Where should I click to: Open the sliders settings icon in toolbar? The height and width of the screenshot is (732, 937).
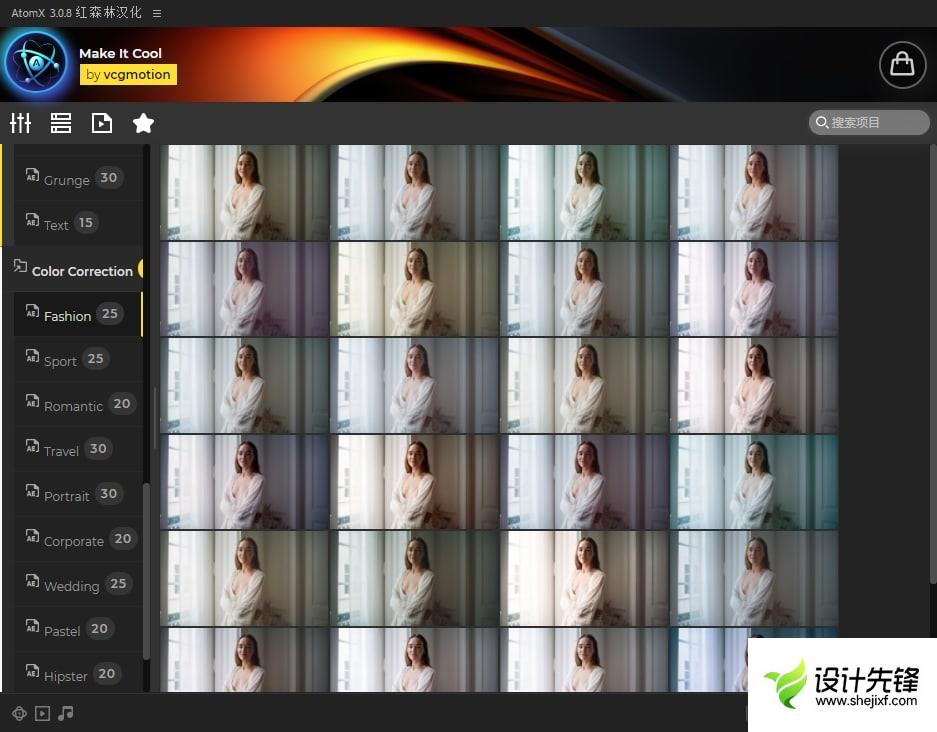[21, 123]
